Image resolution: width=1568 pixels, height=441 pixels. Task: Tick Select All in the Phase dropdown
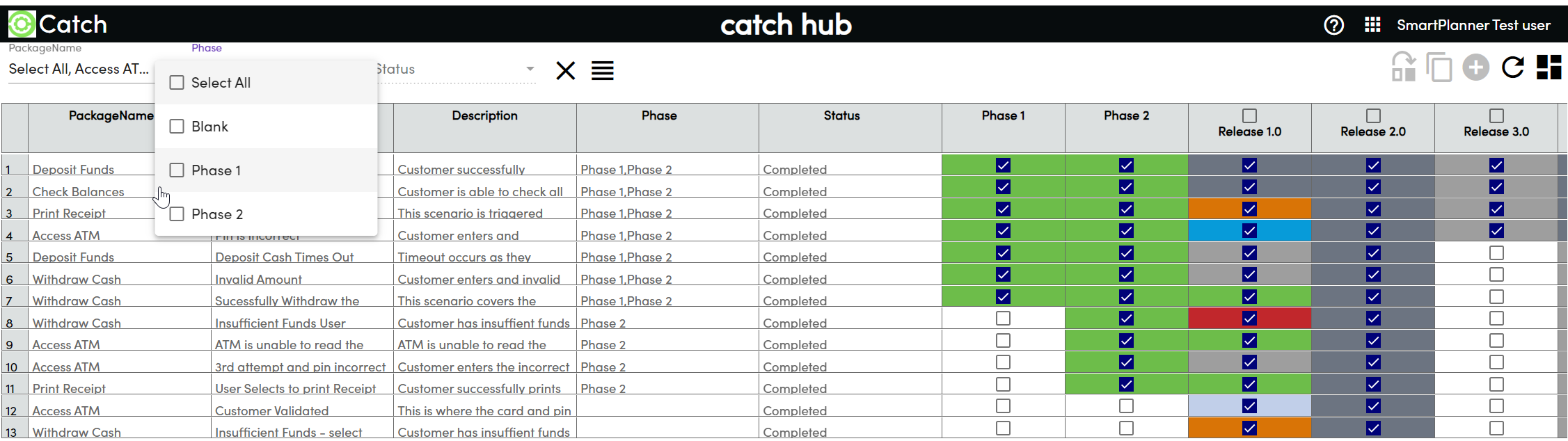[177, 83]
